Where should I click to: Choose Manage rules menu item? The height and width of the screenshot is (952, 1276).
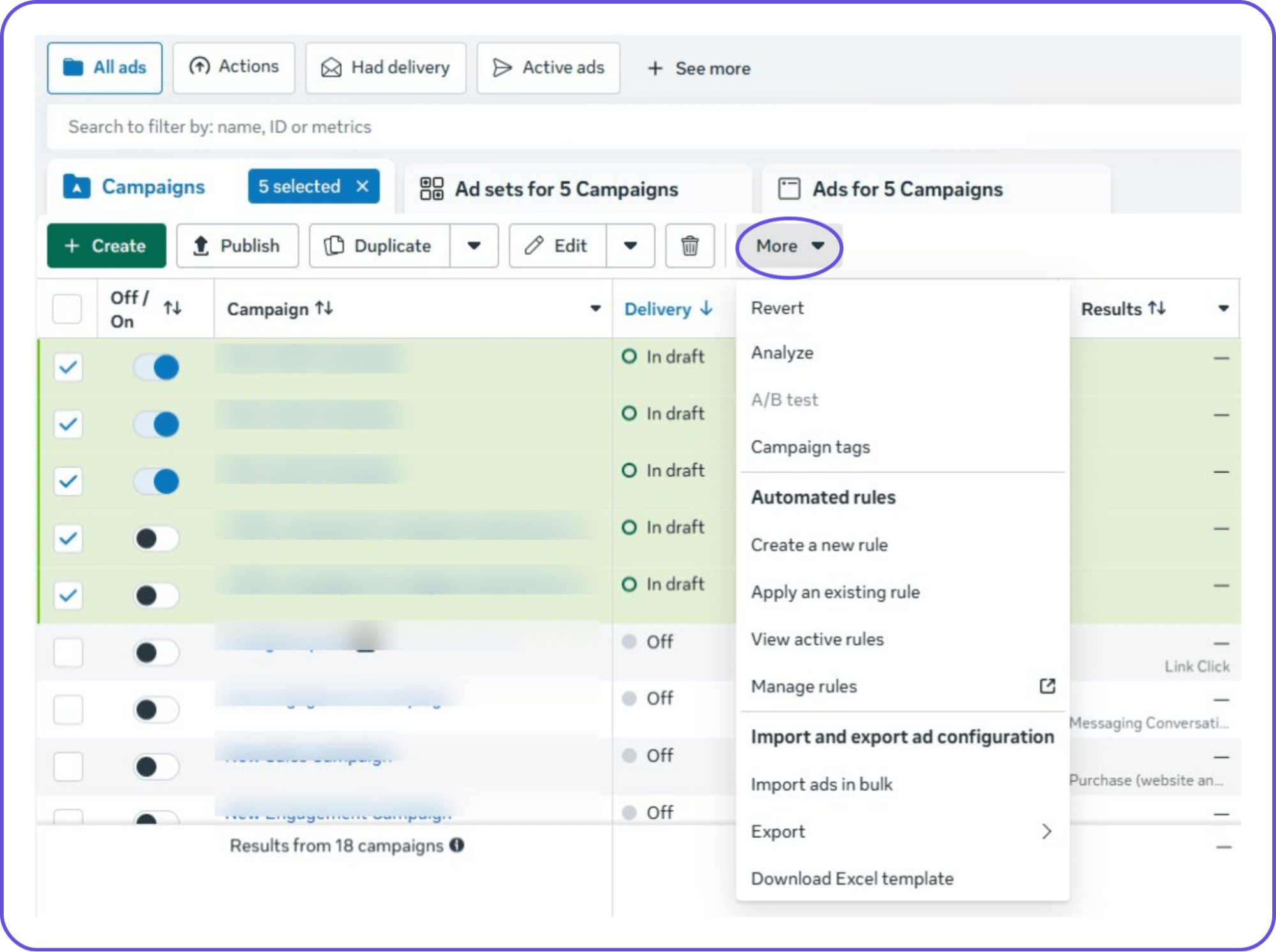[903, 687]
